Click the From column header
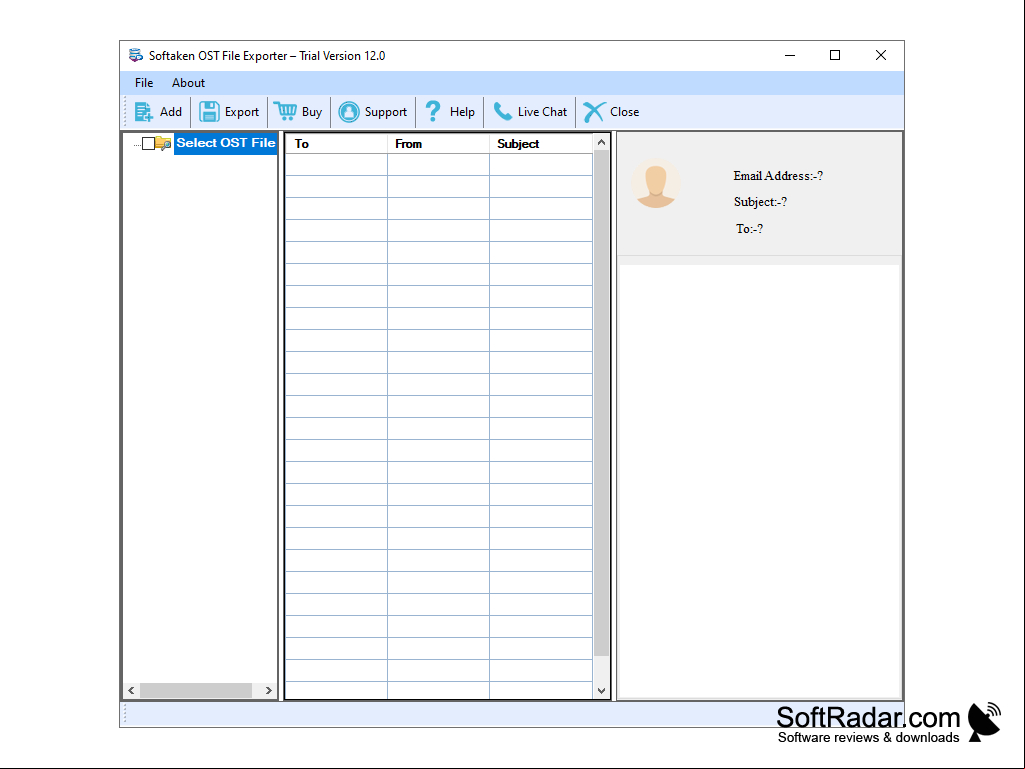 point(438,144)
